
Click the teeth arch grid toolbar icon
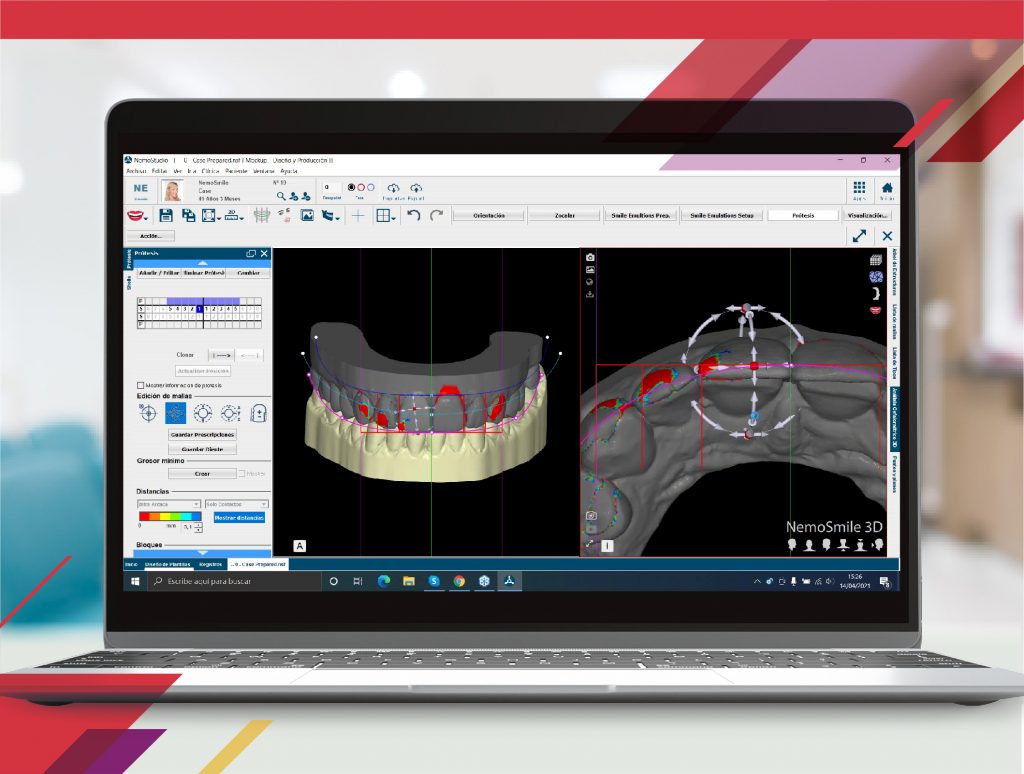coord(261,215)
